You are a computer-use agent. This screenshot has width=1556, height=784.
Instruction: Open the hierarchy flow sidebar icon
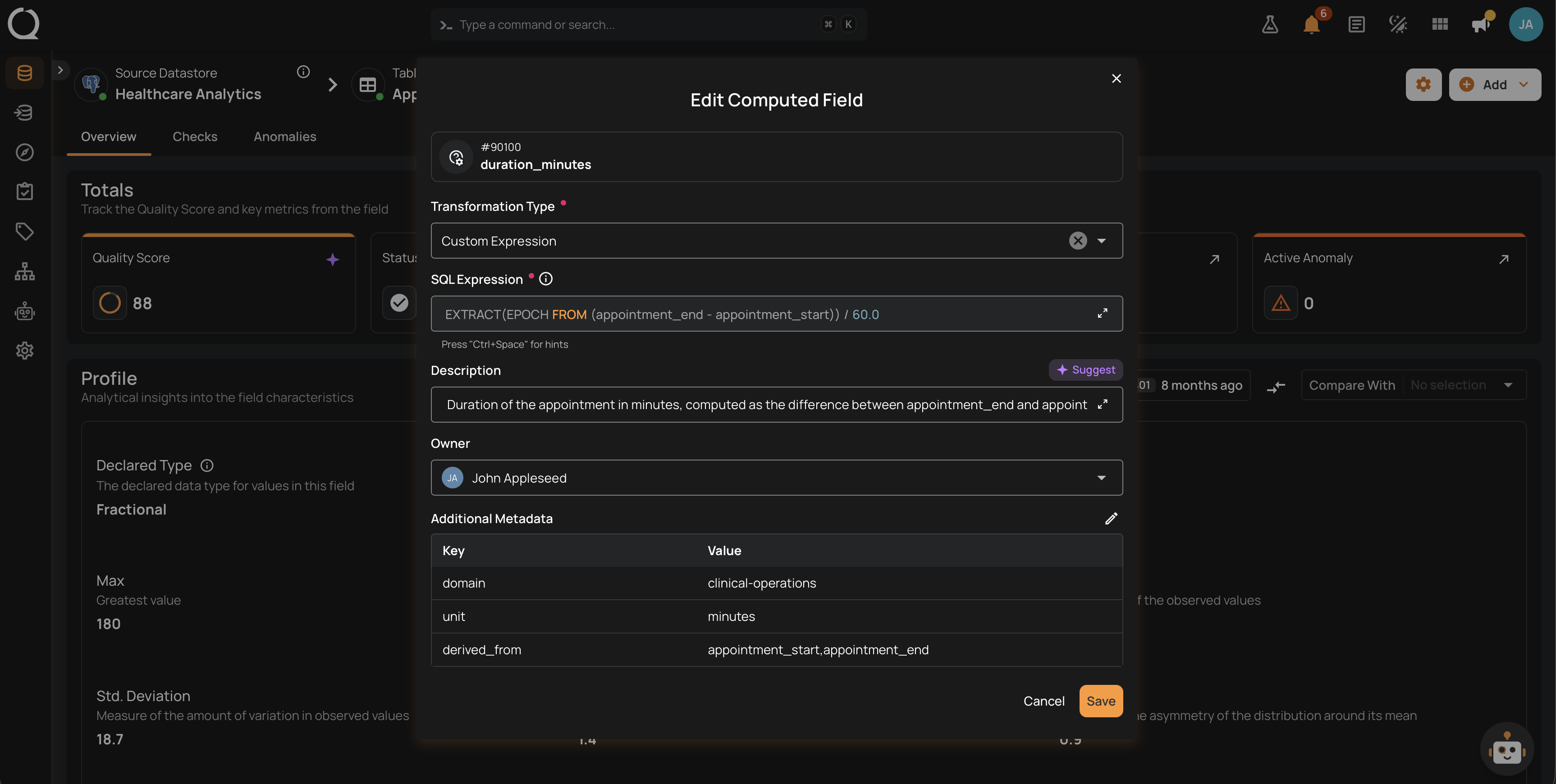[25, 271]
